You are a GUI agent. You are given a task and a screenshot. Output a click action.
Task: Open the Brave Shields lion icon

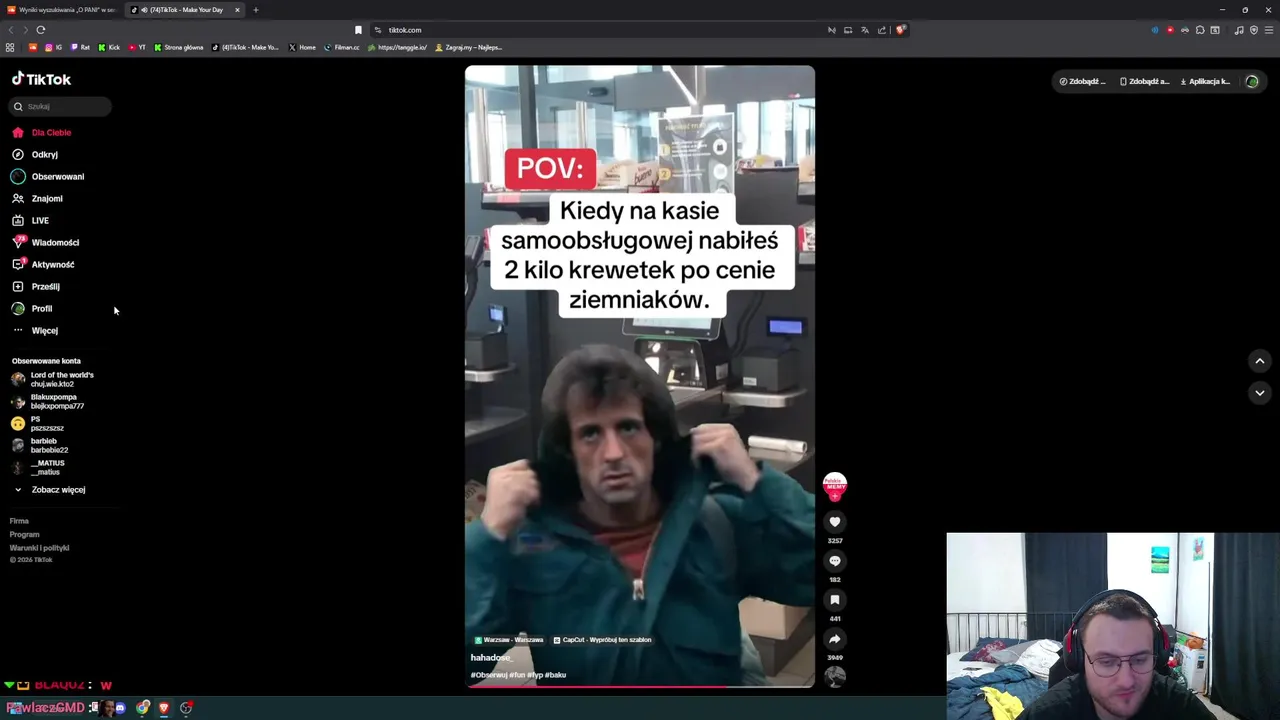click(x=900, y=30)
